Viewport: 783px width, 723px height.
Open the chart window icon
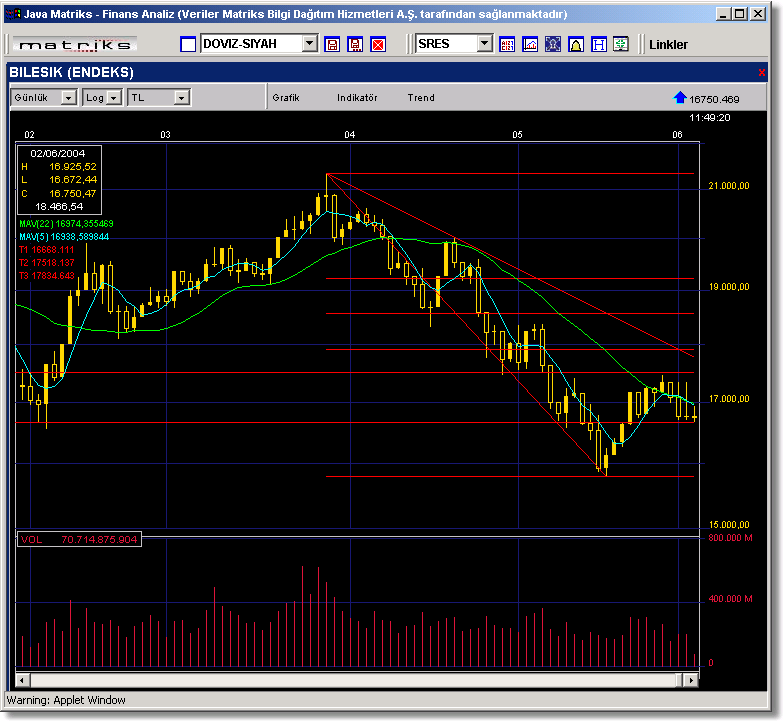click(x=531, y=45)
